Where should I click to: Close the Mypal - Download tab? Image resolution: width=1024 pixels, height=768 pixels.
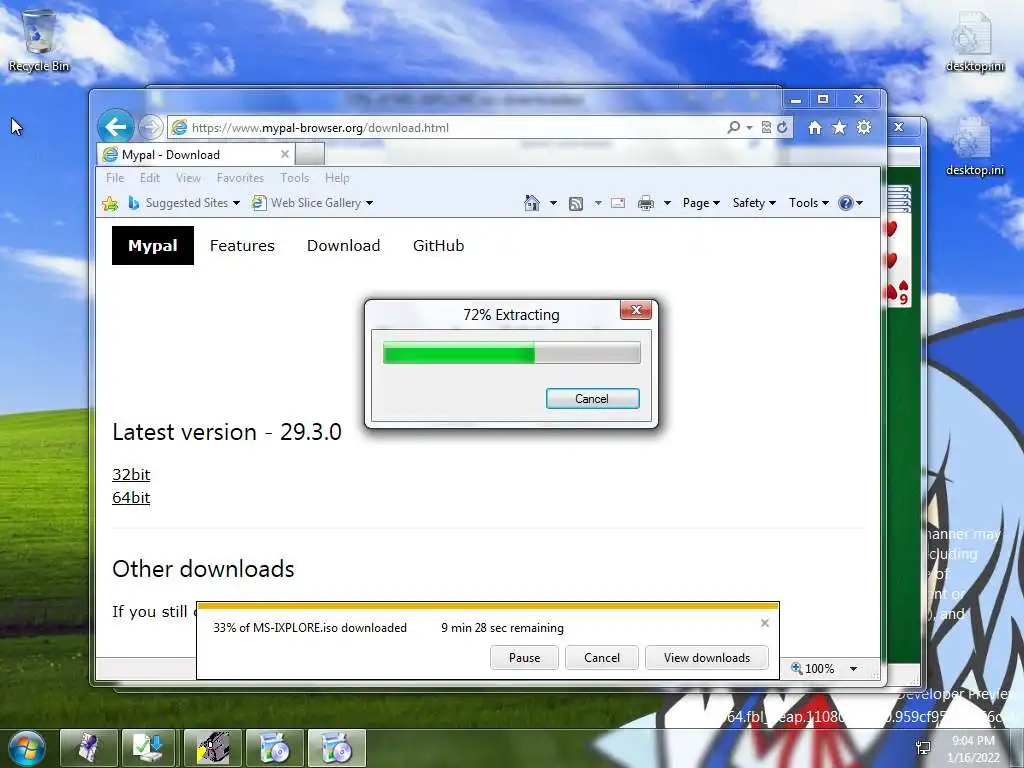tap(285, 154)
